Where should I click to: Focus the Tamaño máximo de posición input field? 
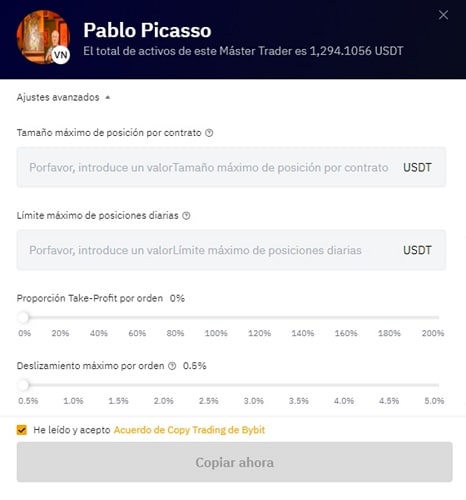point(231,167)
